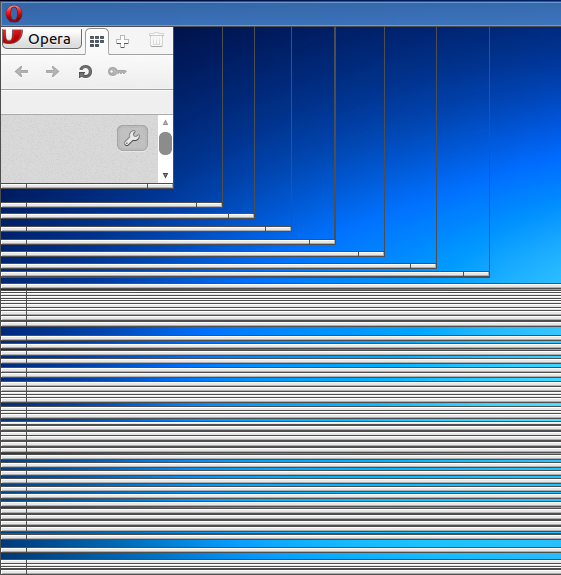561x575 pixels.
Task: Click the scrollbar down arrow
Action: tap(165, 175)
